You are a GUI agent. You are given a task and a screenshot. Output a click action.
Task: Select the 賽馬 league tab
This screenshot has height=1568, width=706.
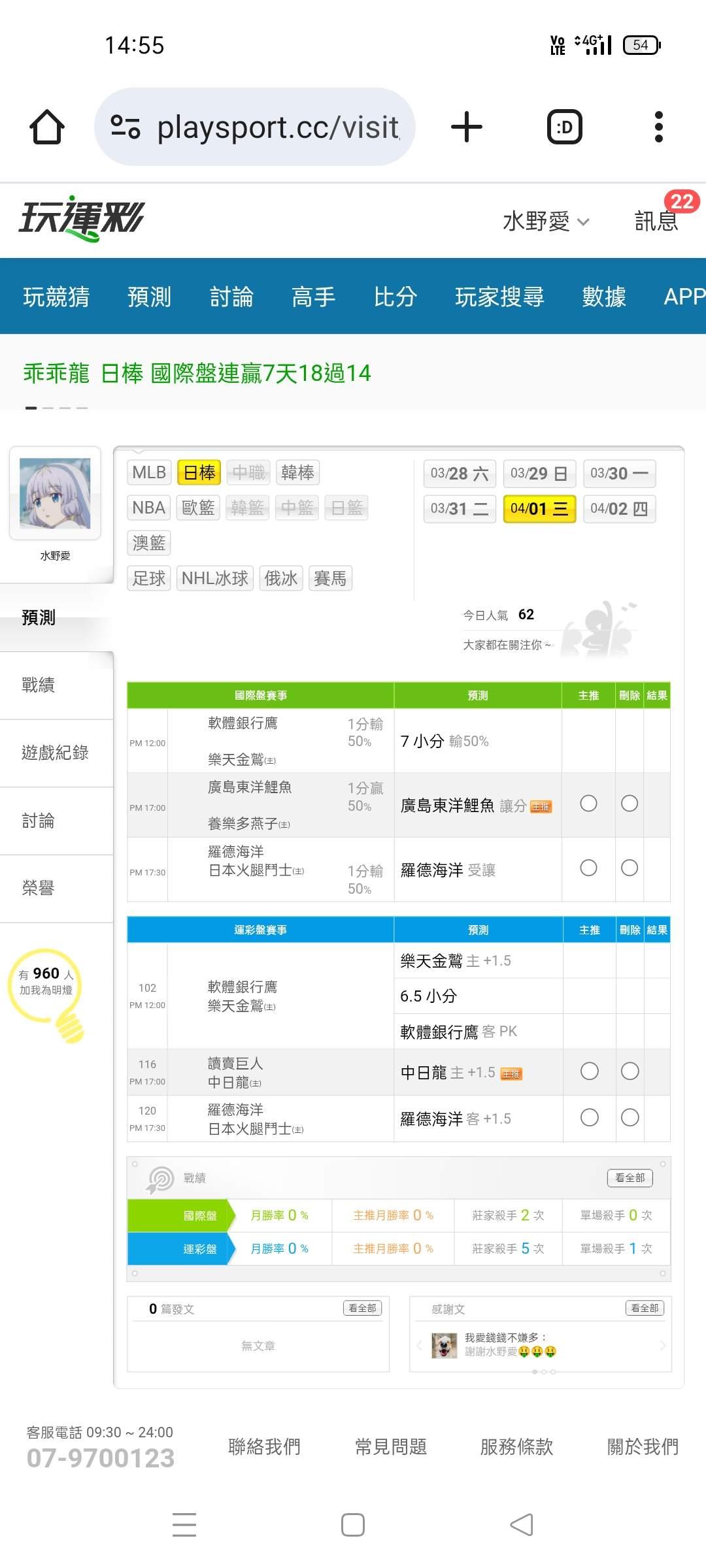click(x=330, y=578)
